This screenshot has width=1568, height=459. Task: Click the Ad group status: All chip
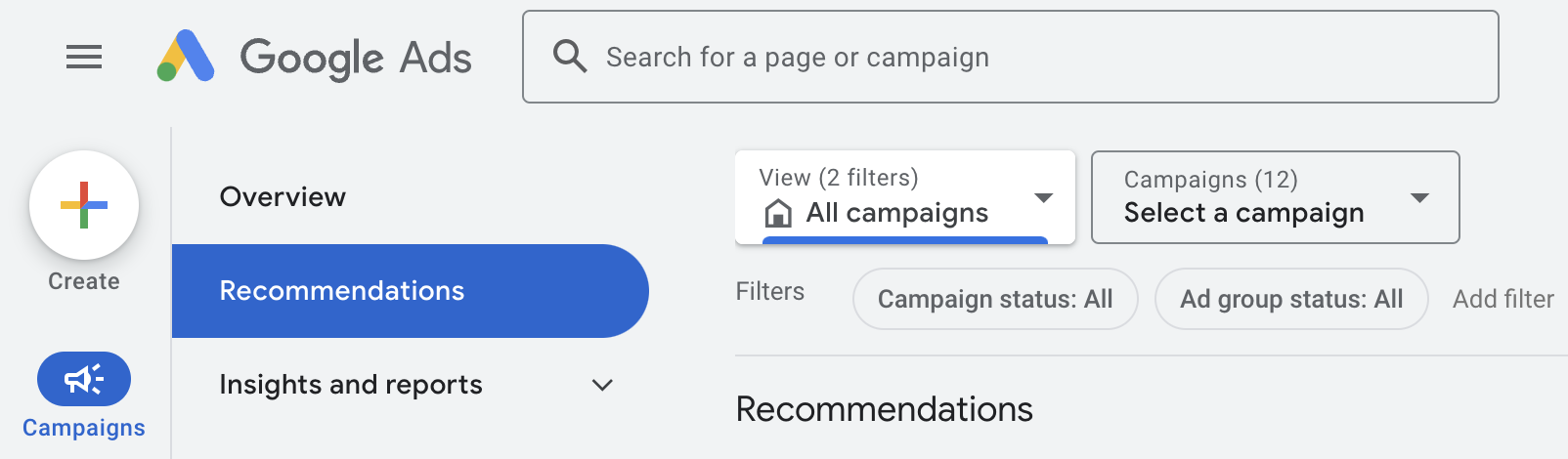pos(1291,299)
